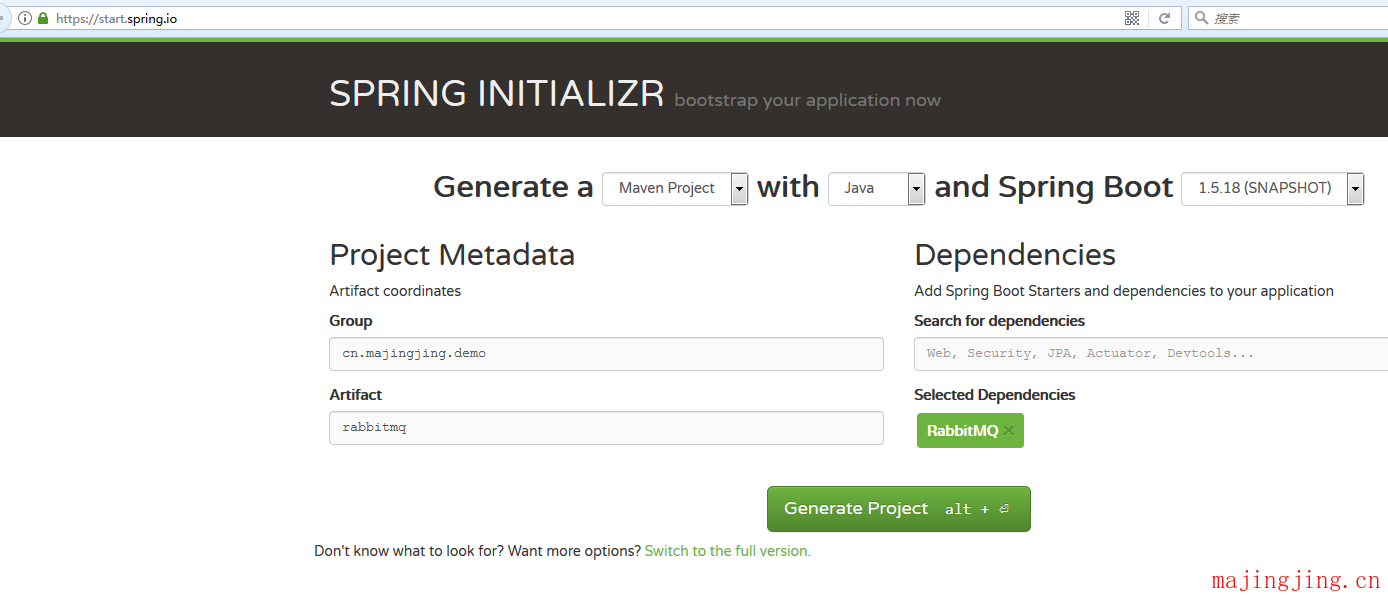Click the Generate Project button
The image size is (1388, 597).
[x=898, y=509]
